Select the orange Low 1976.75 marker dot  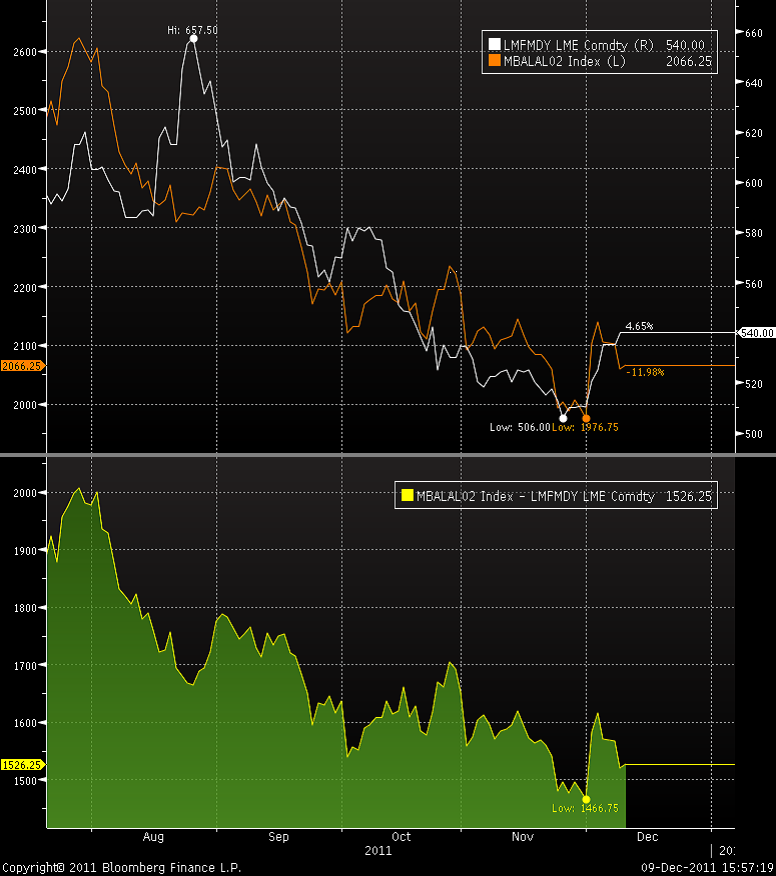coord(586,418)
